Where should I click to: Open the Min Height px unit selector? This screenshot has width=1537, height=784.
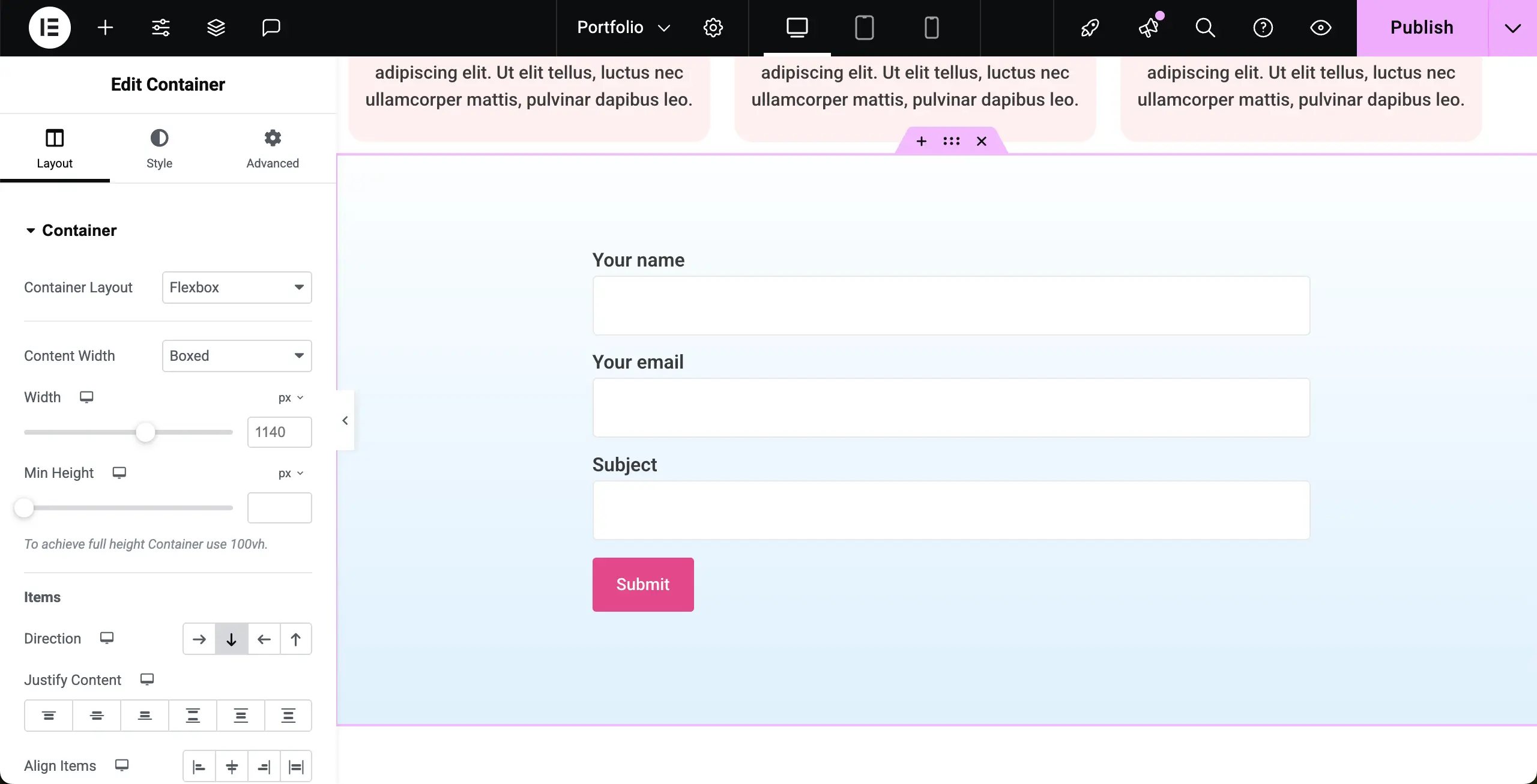291,473
